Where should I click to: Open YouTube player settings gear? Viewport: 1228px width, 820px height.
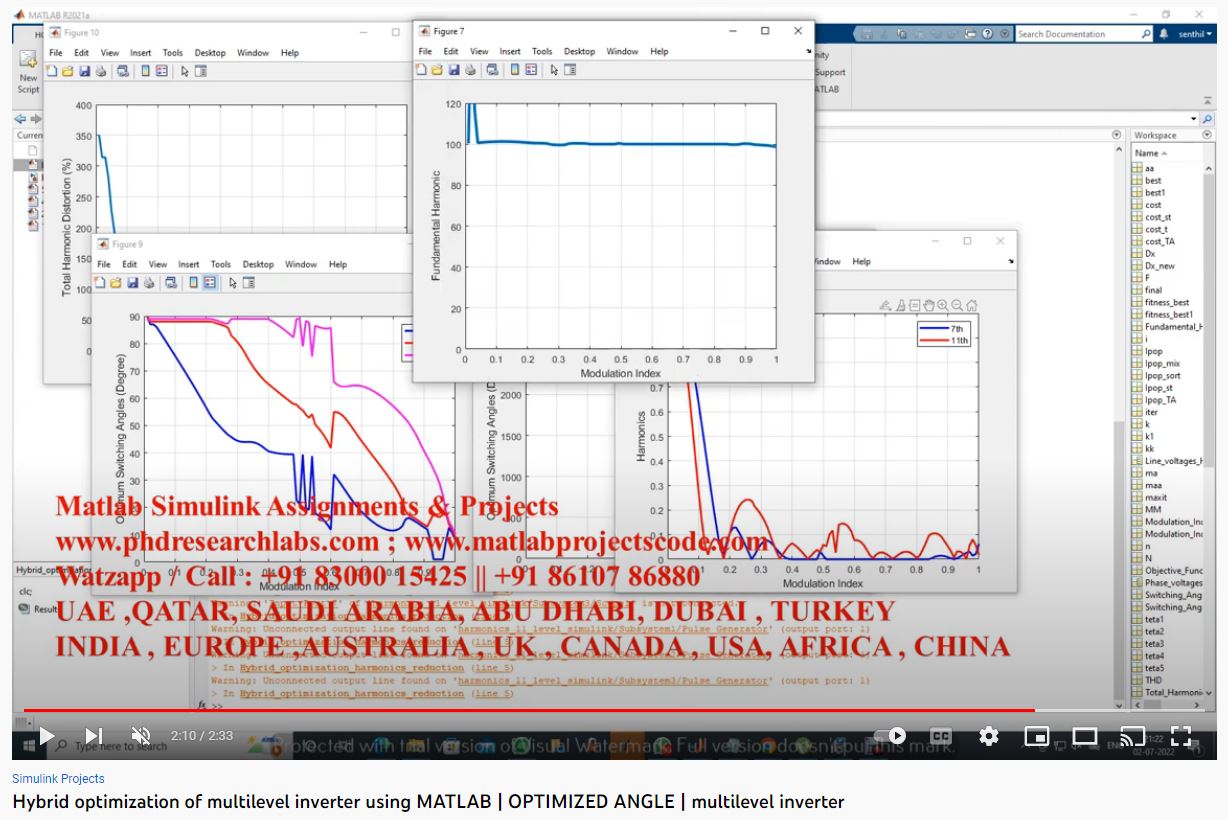(x=989, y=736)
